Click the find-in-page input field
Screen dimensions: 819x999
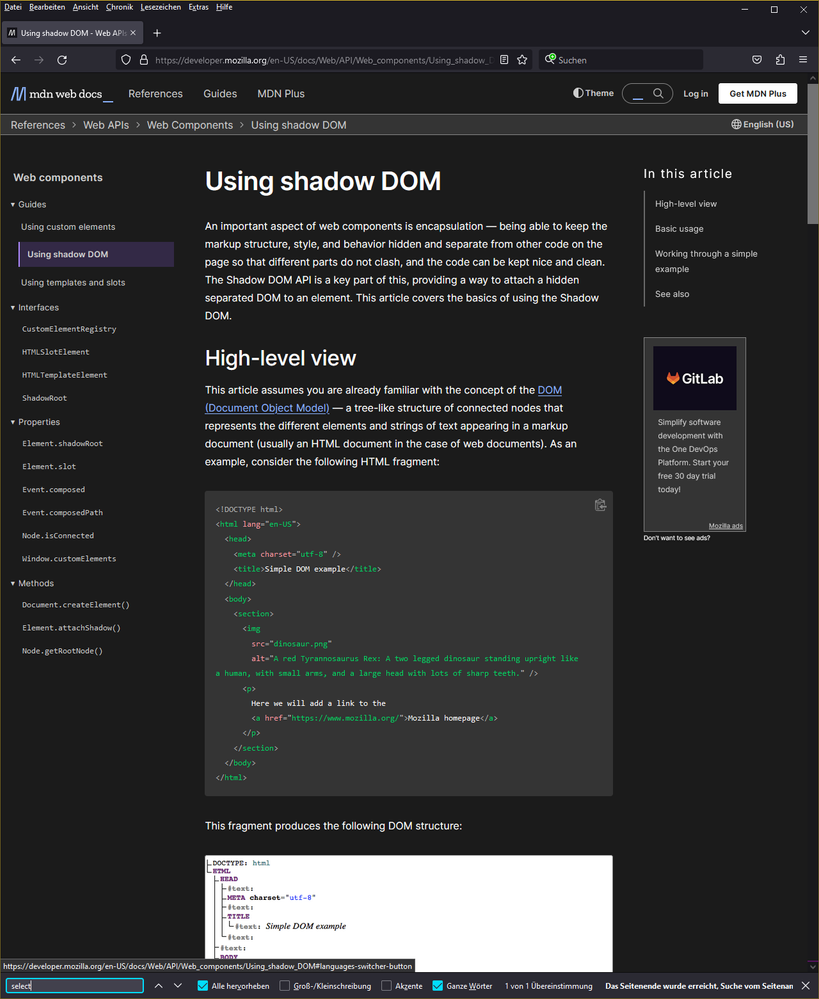75,986
